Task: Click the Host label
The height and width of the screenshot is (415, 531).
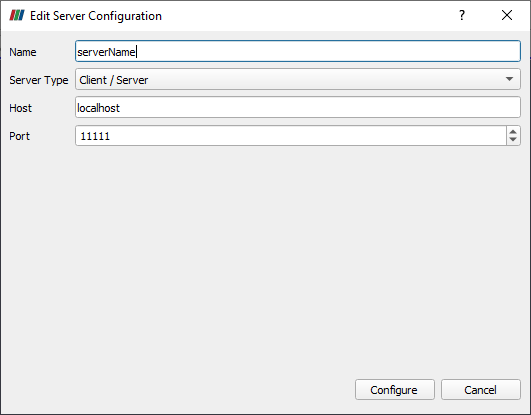Action: pos(20,108)
